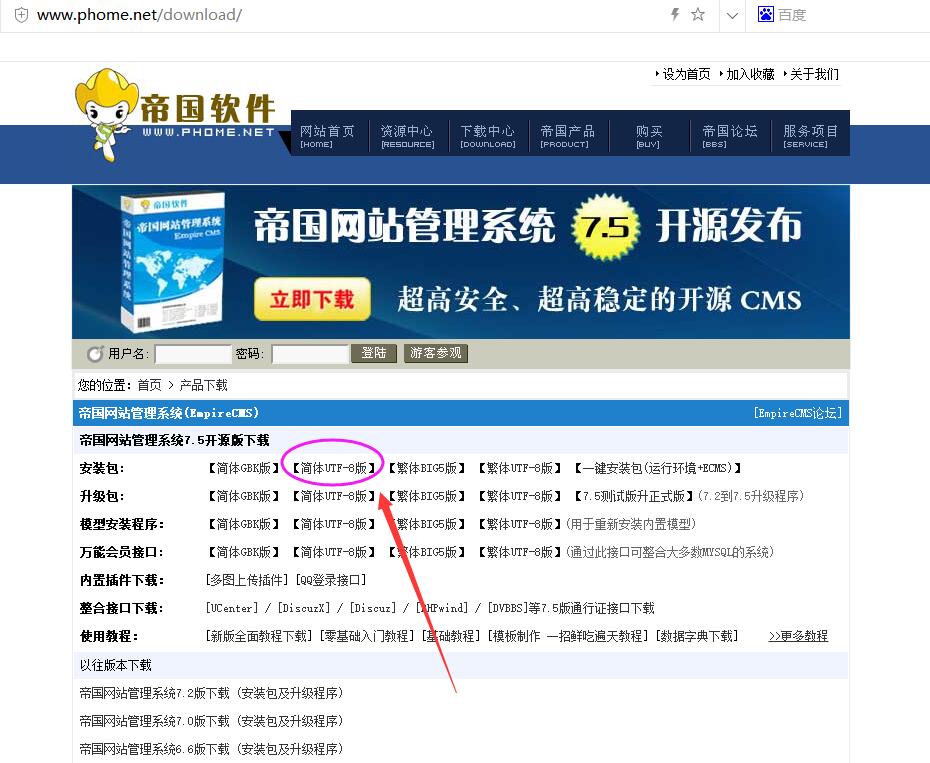Open the 帝国产品 PRODUCT nav item
The width and height of the screenshot is (930, 763).
point(567,136)
